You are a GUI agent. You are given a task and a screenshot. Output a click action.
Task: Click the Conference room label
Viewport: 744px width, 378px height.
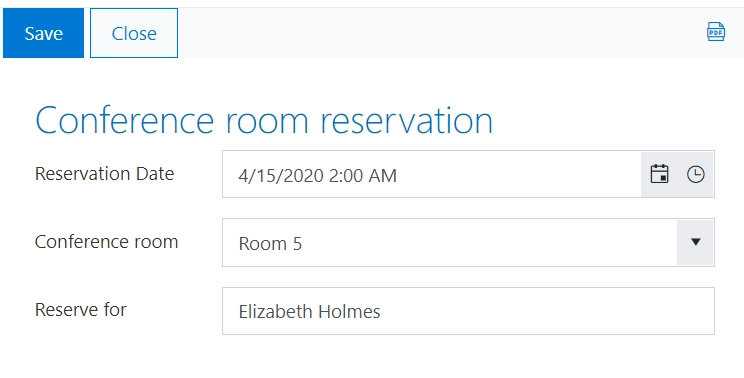click(x=106, y=242)
